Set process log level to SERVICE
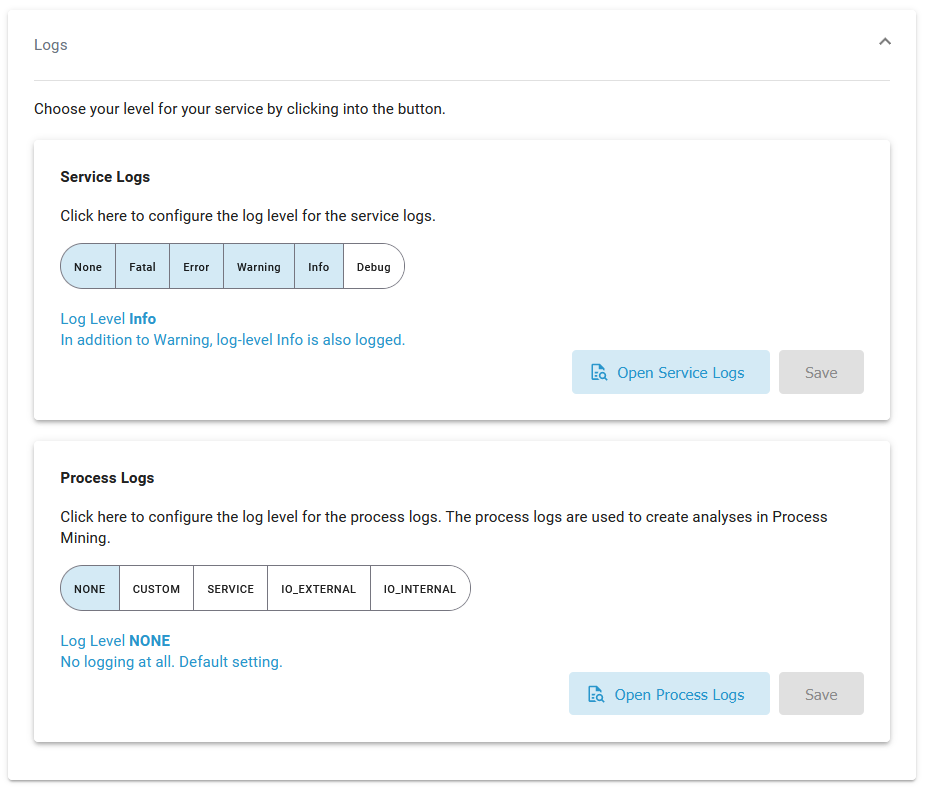 click(x=230, y=589)
